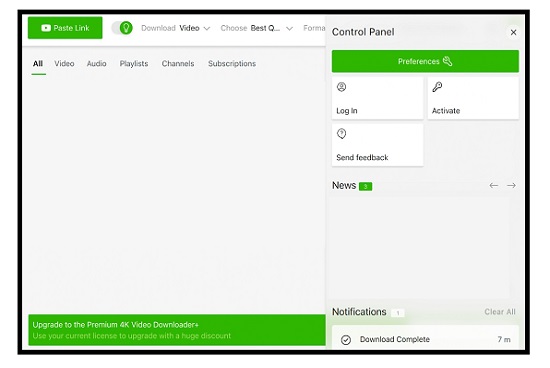Click Clear All notifications
Screen dimensions: 550x368
point(500,312)
